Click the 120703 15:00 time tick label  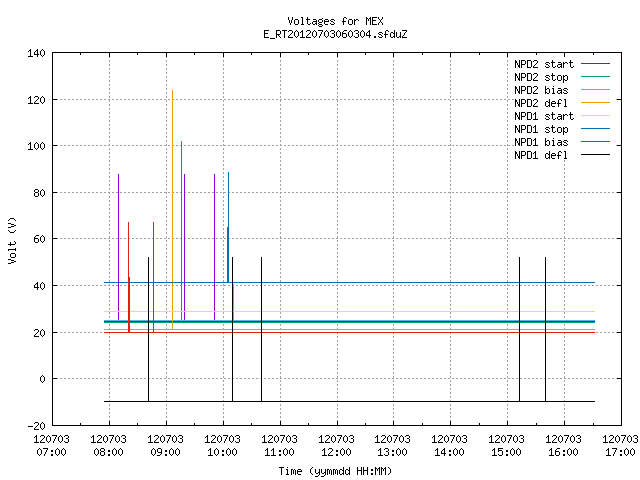pos(506,446)
